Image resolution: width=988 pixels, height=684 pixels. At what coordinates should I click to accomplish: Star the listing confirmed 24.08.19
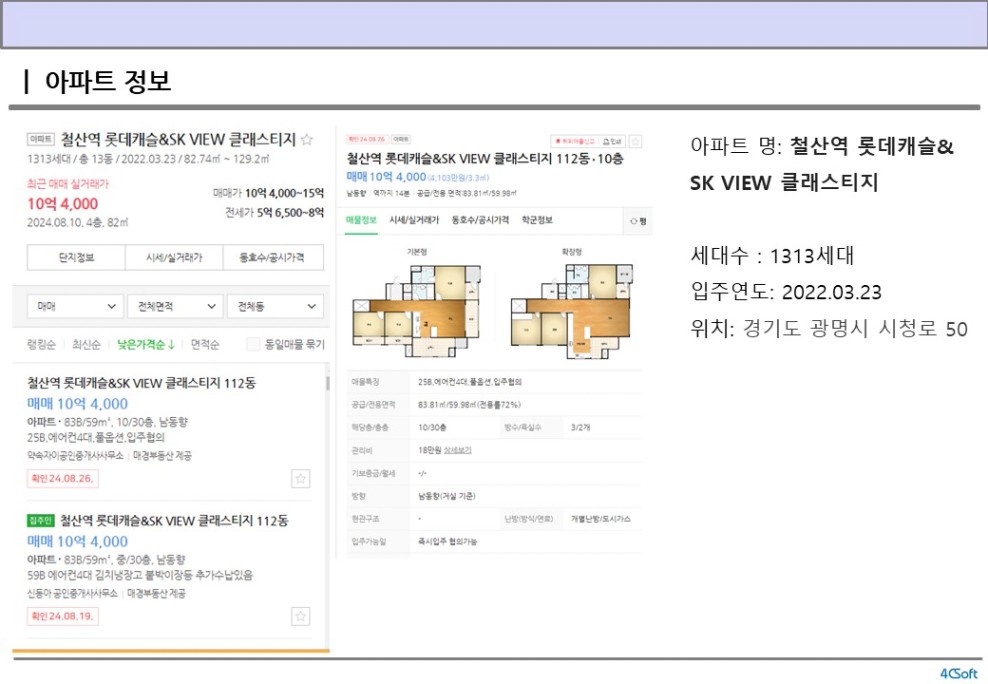pos(301,616)
